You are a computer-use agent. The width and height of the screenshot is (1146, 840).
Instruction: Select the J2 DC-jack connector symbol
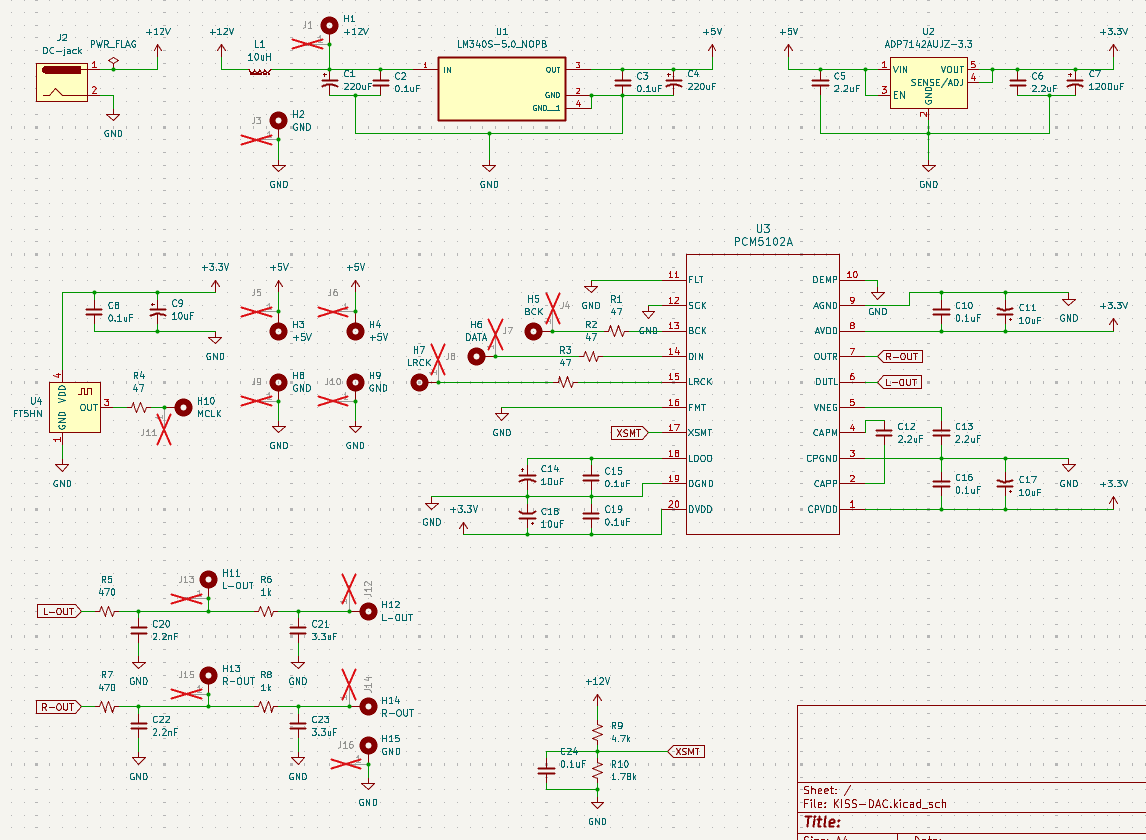click(x=62, y=82)
